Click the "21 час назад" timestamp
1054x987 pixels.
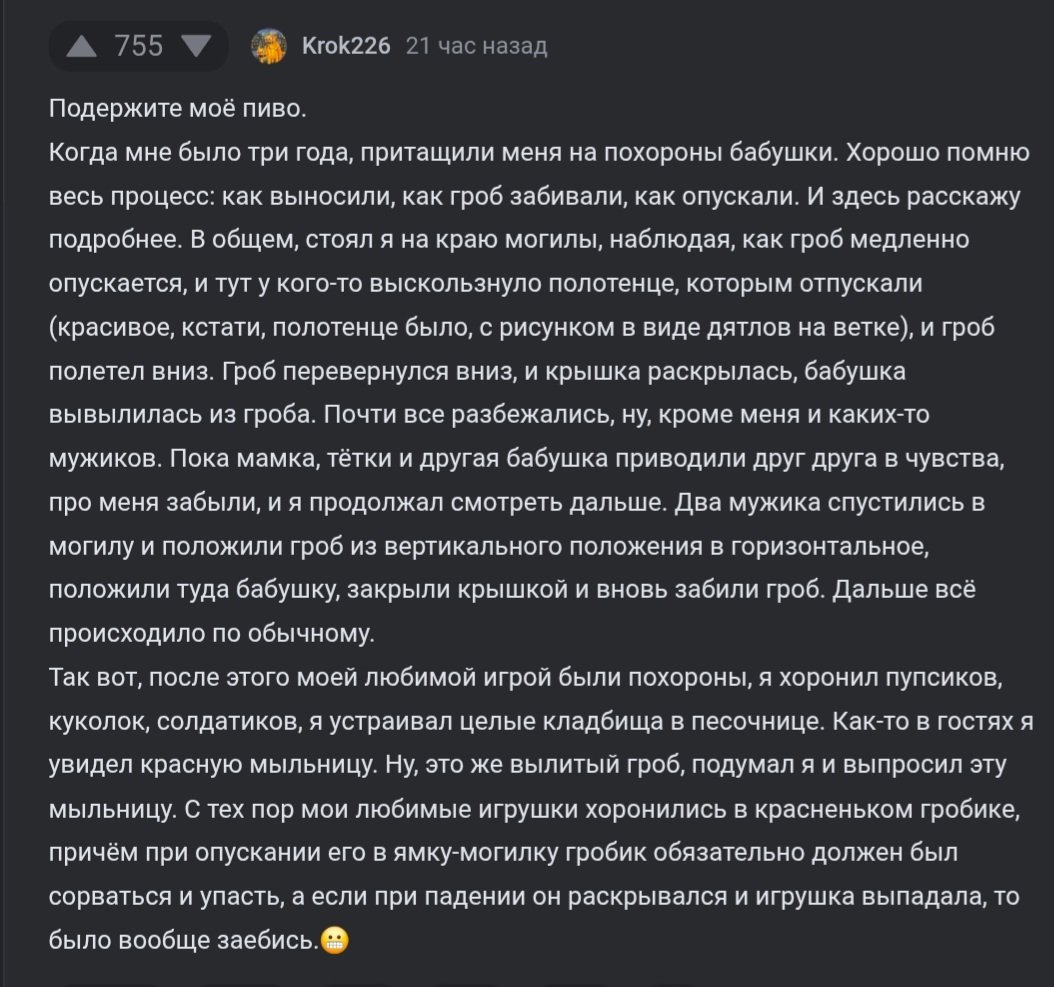coord(478,46)
